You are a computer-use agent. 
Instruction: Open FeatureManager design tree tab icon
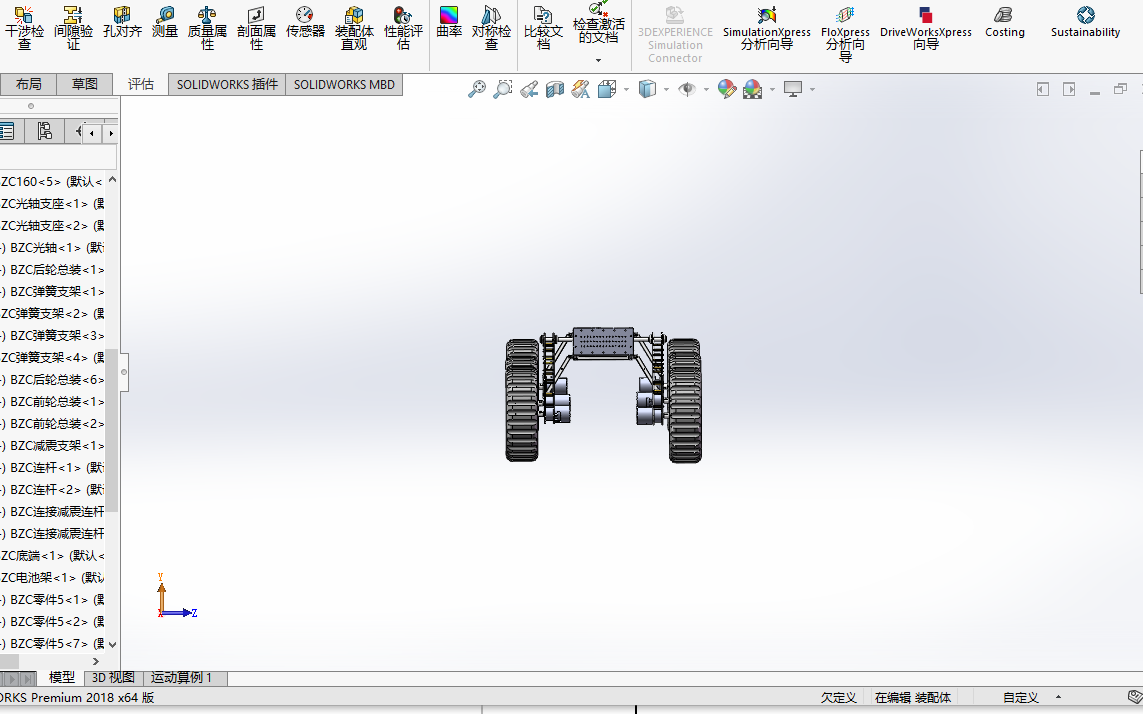7,131
